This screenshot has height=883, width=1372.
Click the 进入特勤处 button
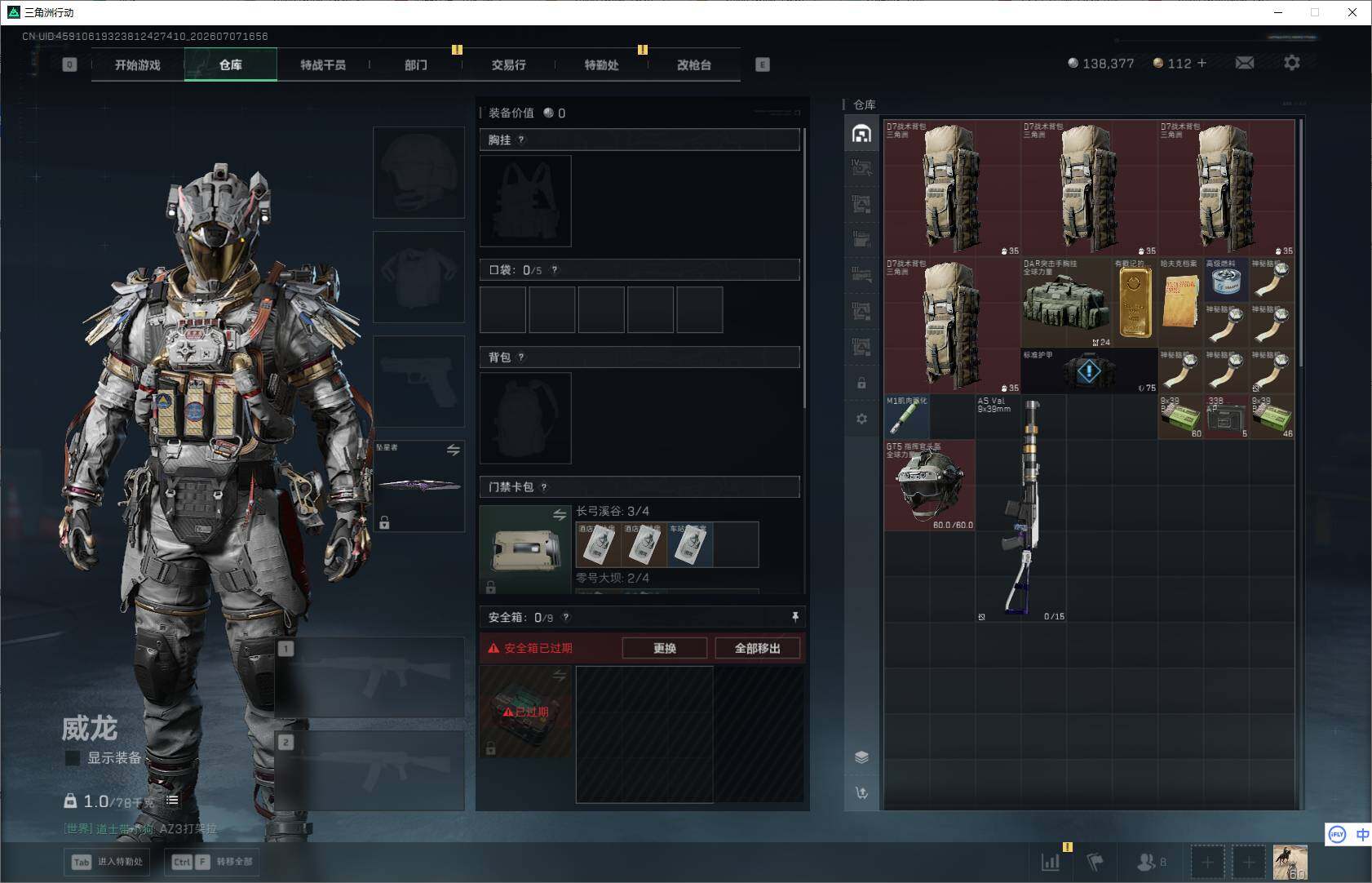point(108,862)
